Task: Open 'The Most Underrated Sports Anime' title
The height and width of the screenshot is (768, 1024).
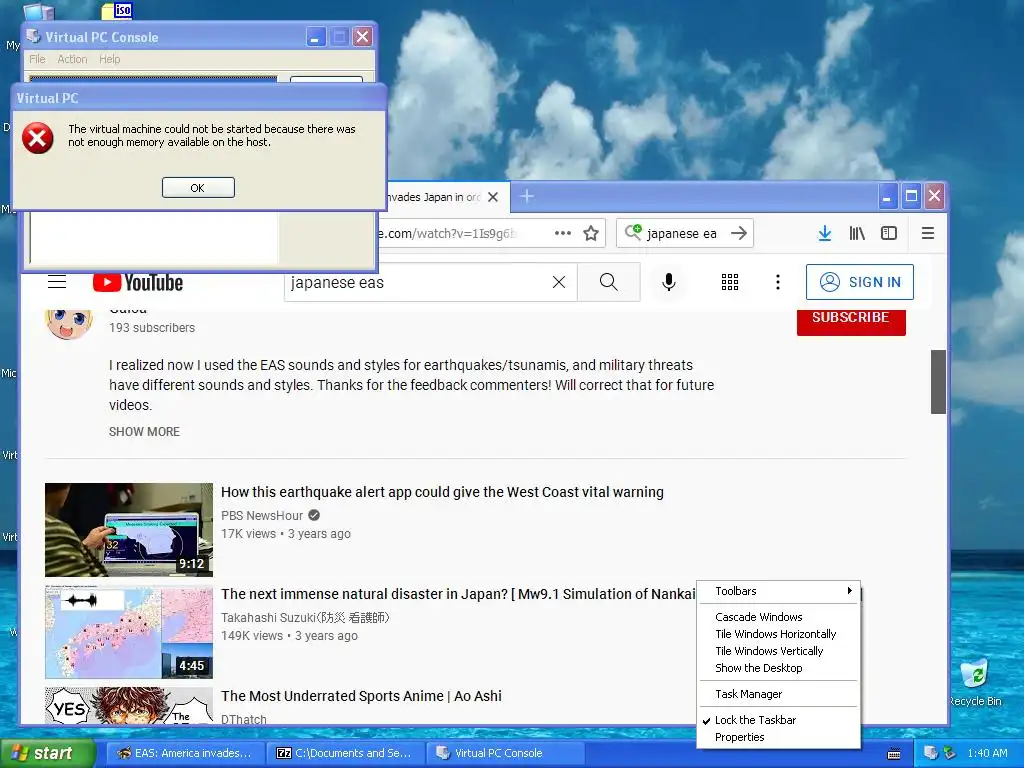Action: point(361,696)
